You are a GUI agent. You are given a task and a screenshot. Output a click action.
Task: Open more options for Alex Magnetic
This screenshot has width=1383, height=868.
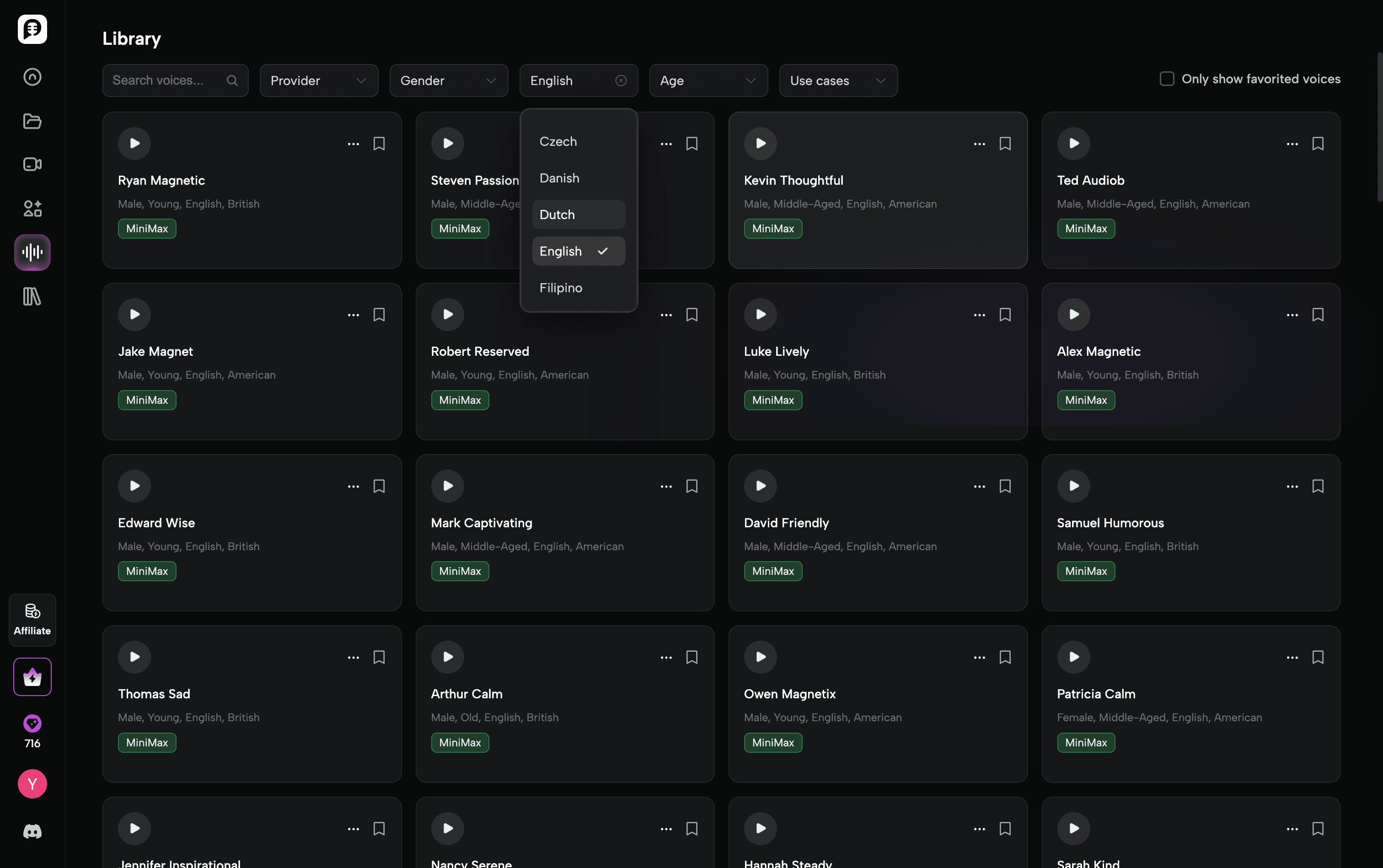(1292, 315)
